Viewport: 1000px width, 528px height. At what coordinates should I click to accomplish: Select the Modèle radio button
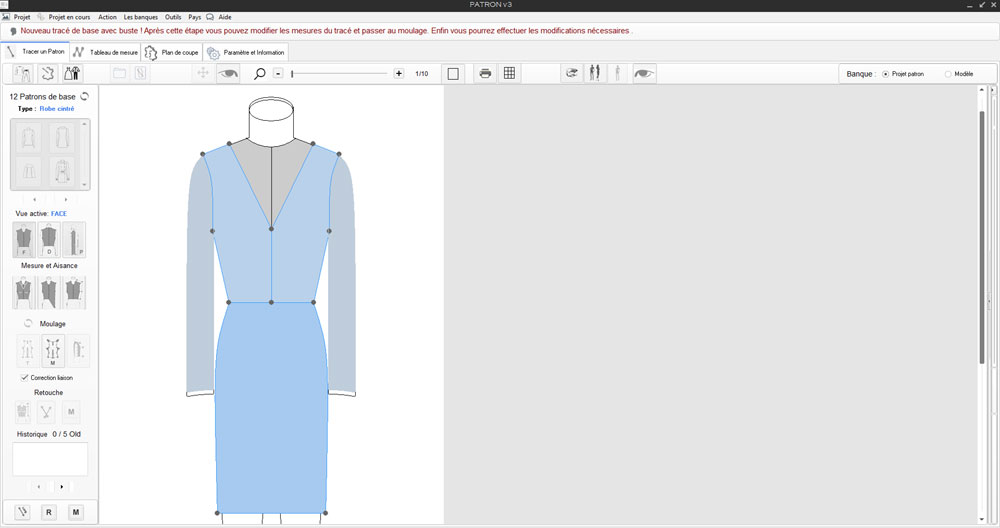pyautogui.click(x=948, y=74)
